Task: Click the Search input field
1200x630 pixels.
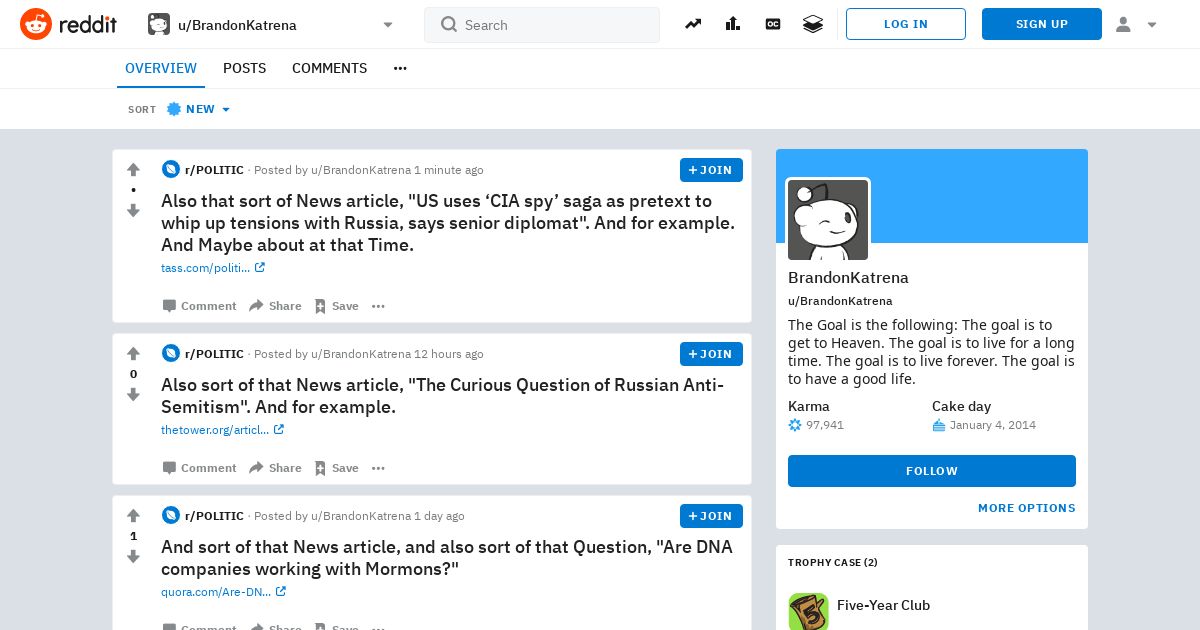Action: coord(542,25)
